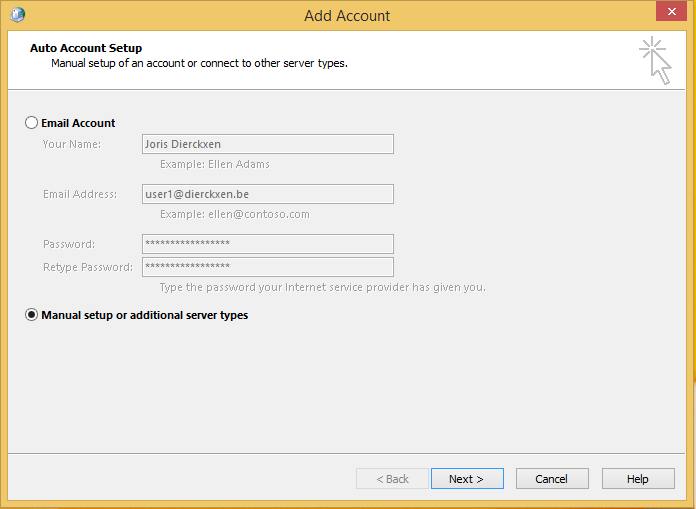Image resolution: width=696 pixels, height=509 pixels.
Task: Click the cursor graphic in the header
Action: tap(655, 60)
